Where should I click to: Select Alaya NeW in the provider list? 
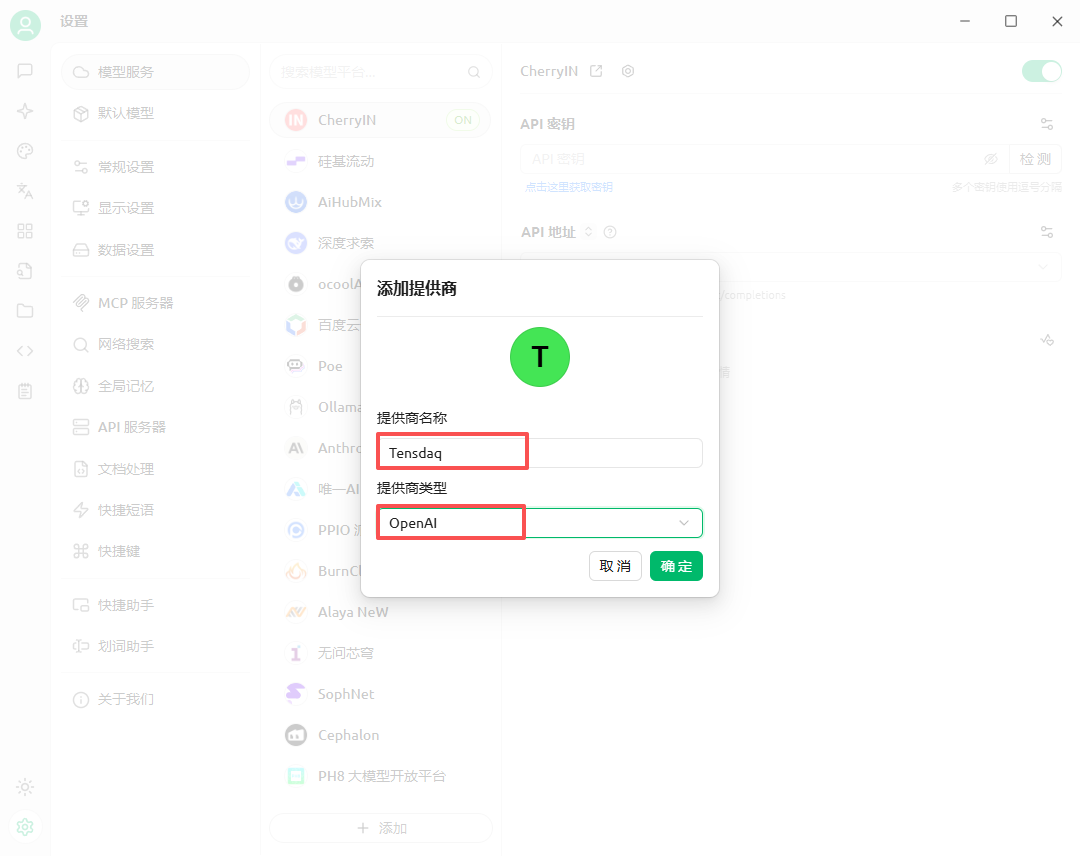click(380, 612)
